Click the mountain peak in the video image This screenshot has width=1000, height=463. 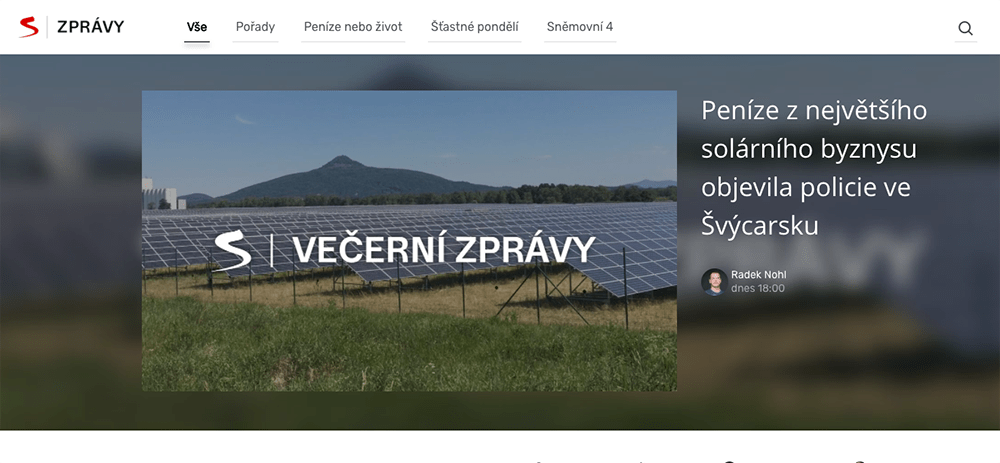tap(342, 161)
